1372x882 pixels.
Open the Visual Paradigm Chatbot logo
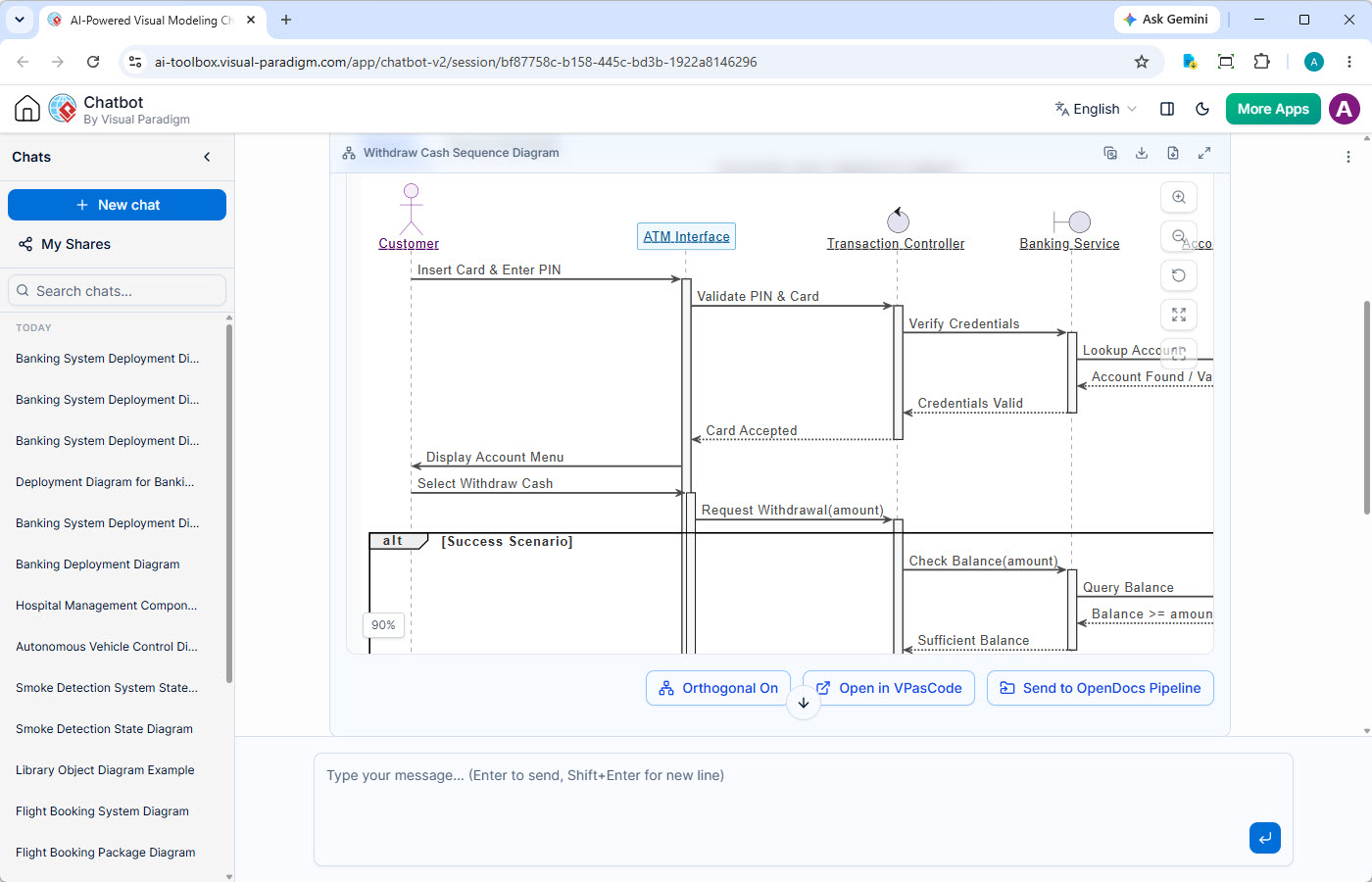(63, 109)
